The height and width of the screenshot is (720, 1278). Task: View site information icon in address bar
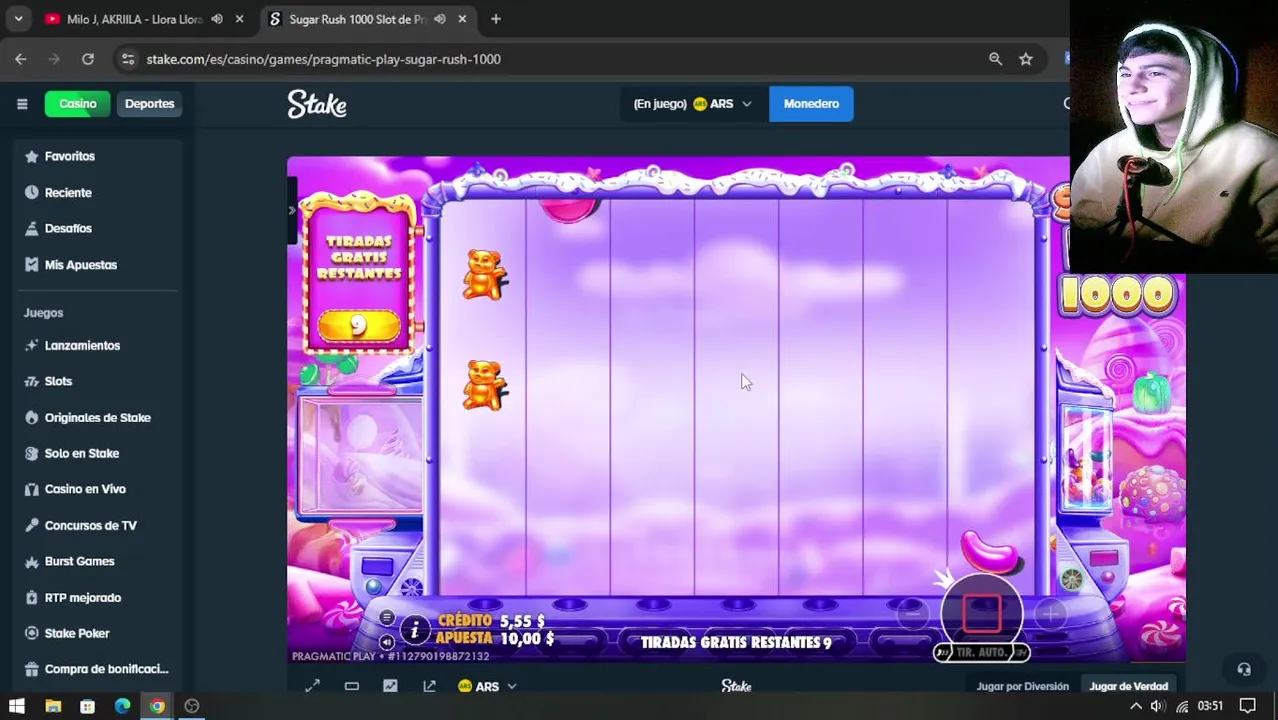tap(128, 59)
